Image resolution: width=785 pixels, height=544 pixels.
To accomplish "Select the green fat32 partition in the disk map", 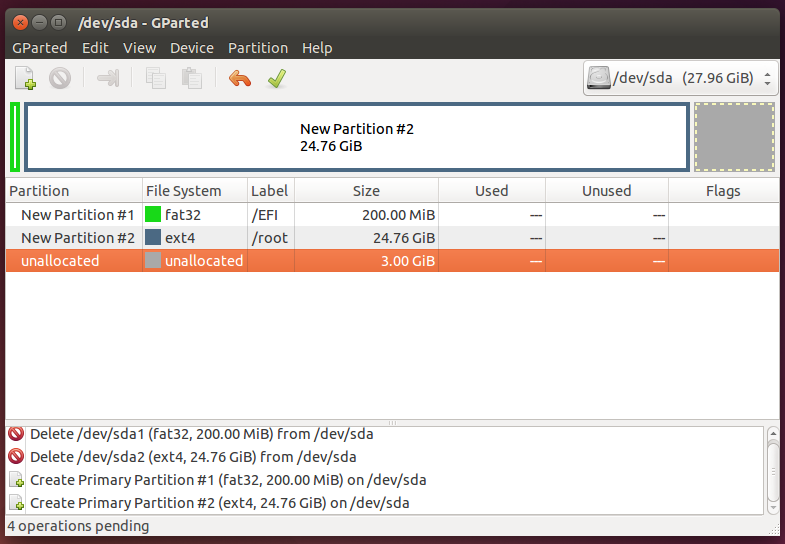I will click(15, 137).
